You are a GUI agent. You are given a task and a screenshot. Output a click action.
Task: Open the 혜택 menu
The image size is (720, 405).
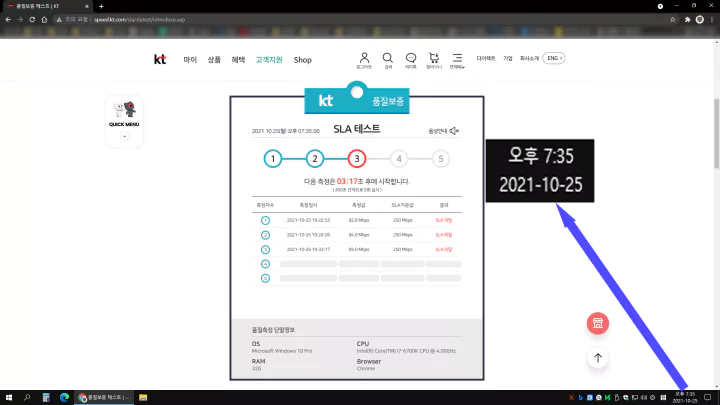[x=238, y=60]
